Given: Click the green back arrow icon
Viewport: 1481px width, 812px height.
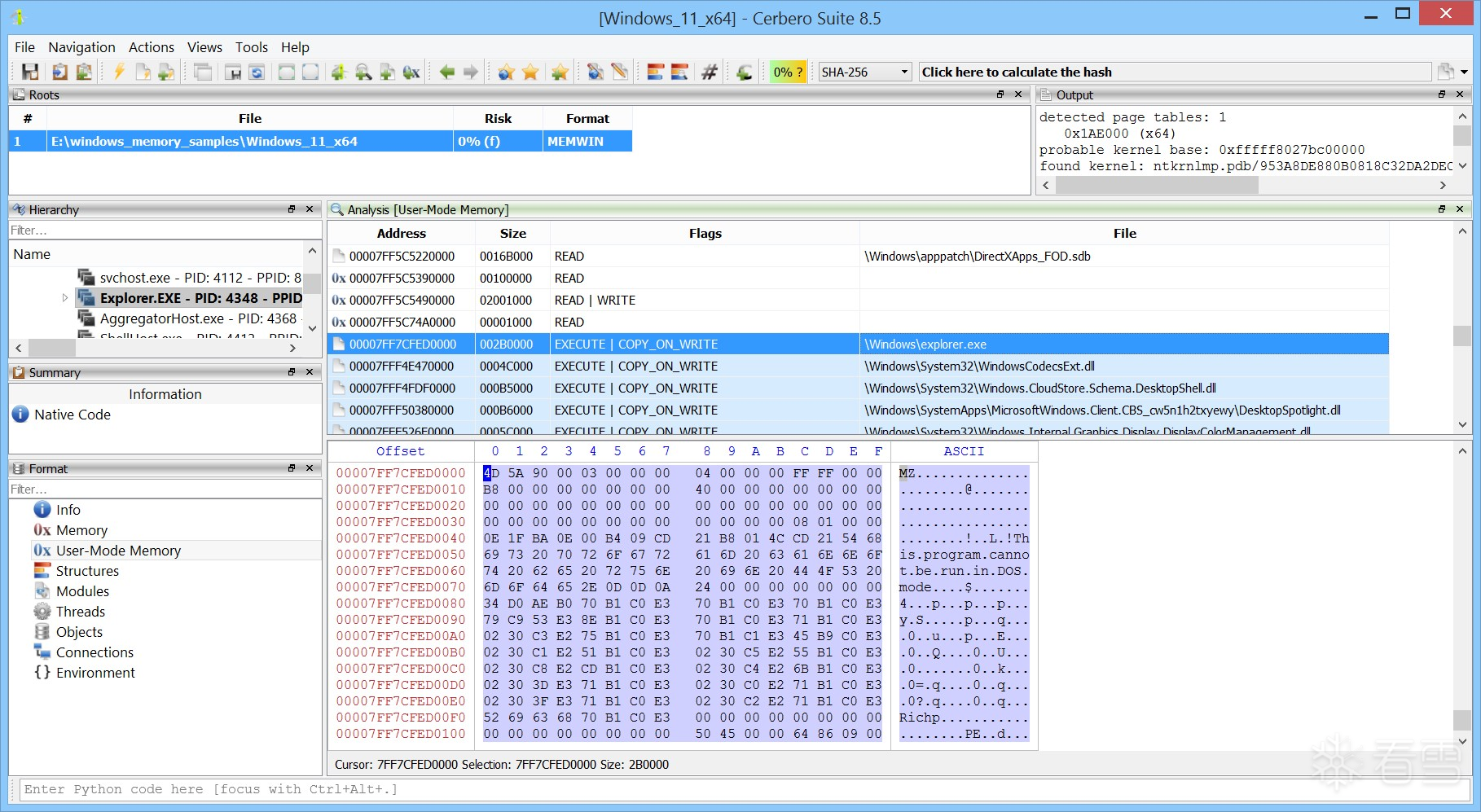Looking at the screenshot, I should click(446, 72).
